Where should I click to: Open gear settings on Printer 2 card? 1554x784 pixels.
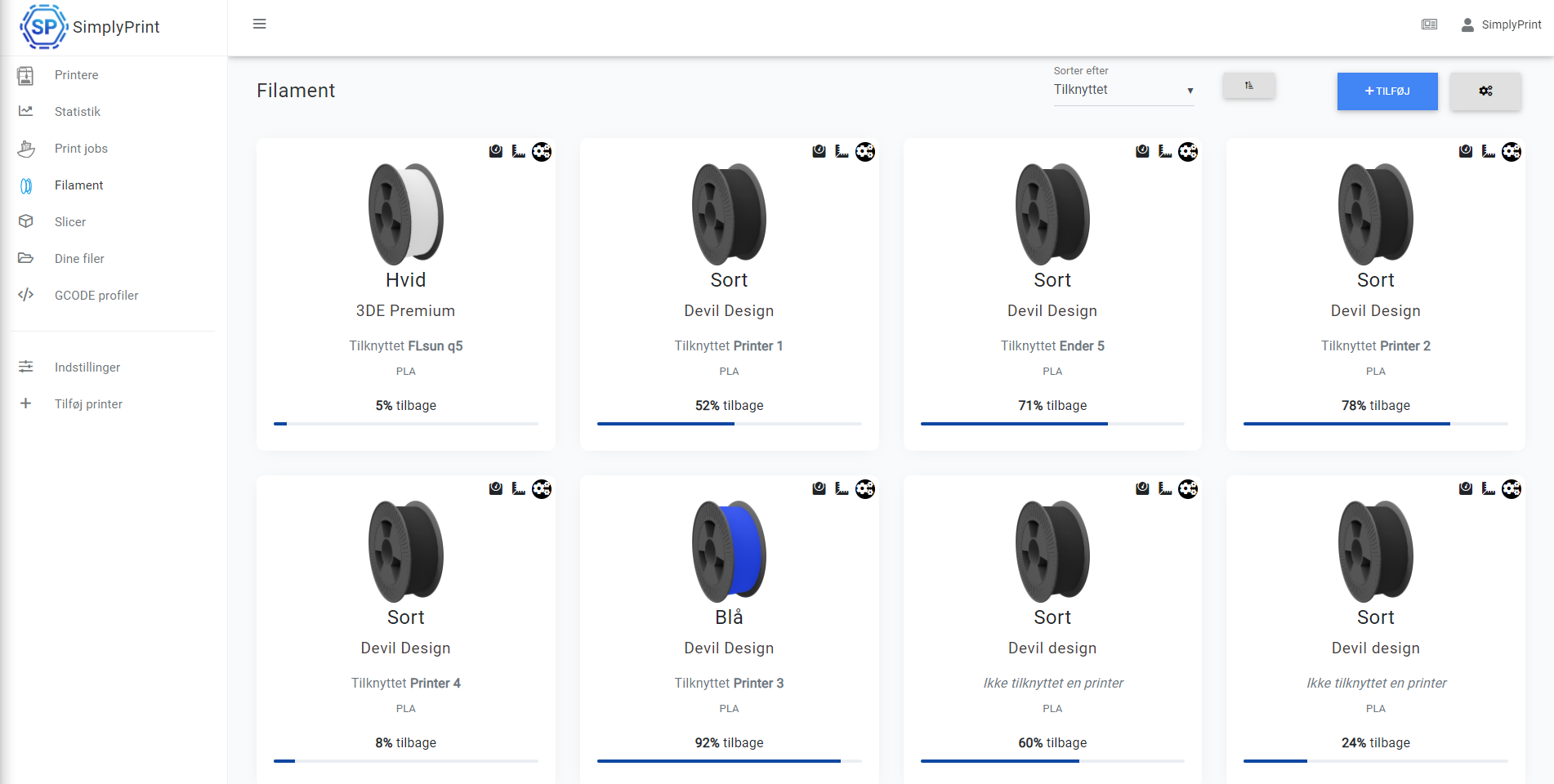coord(1511,151)
